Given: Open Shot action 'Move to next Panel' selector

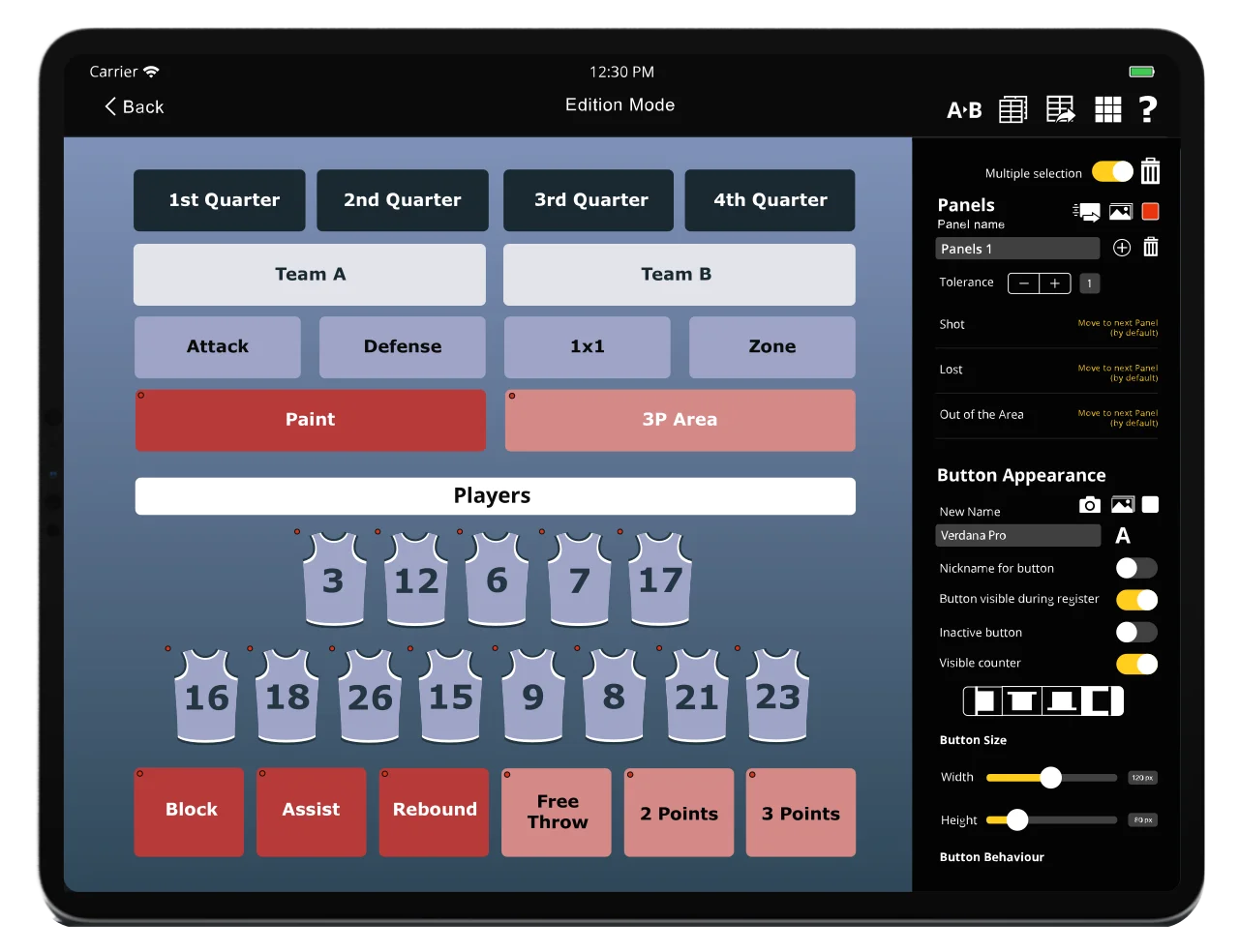Looking at the screenshot, I should tap(1117, 328).
